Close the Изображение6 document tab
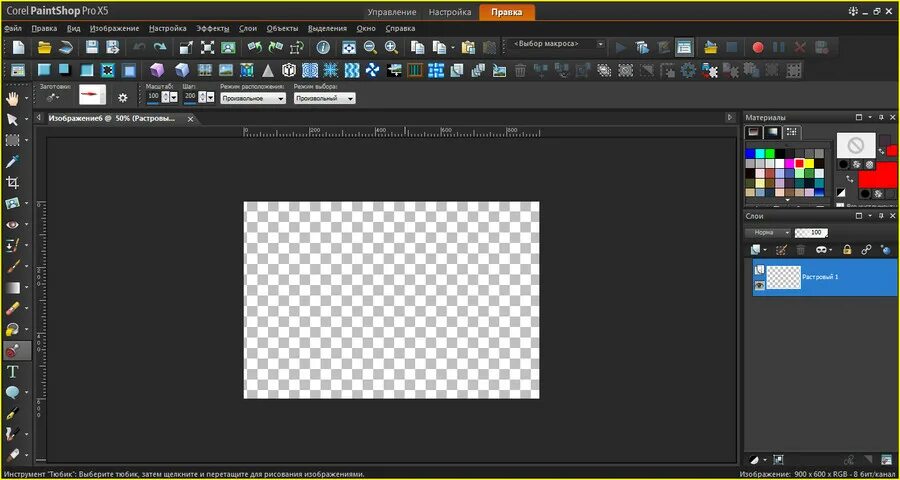Image resolution: width=900 pixels, height=480 pixels. tap(191, 119)
